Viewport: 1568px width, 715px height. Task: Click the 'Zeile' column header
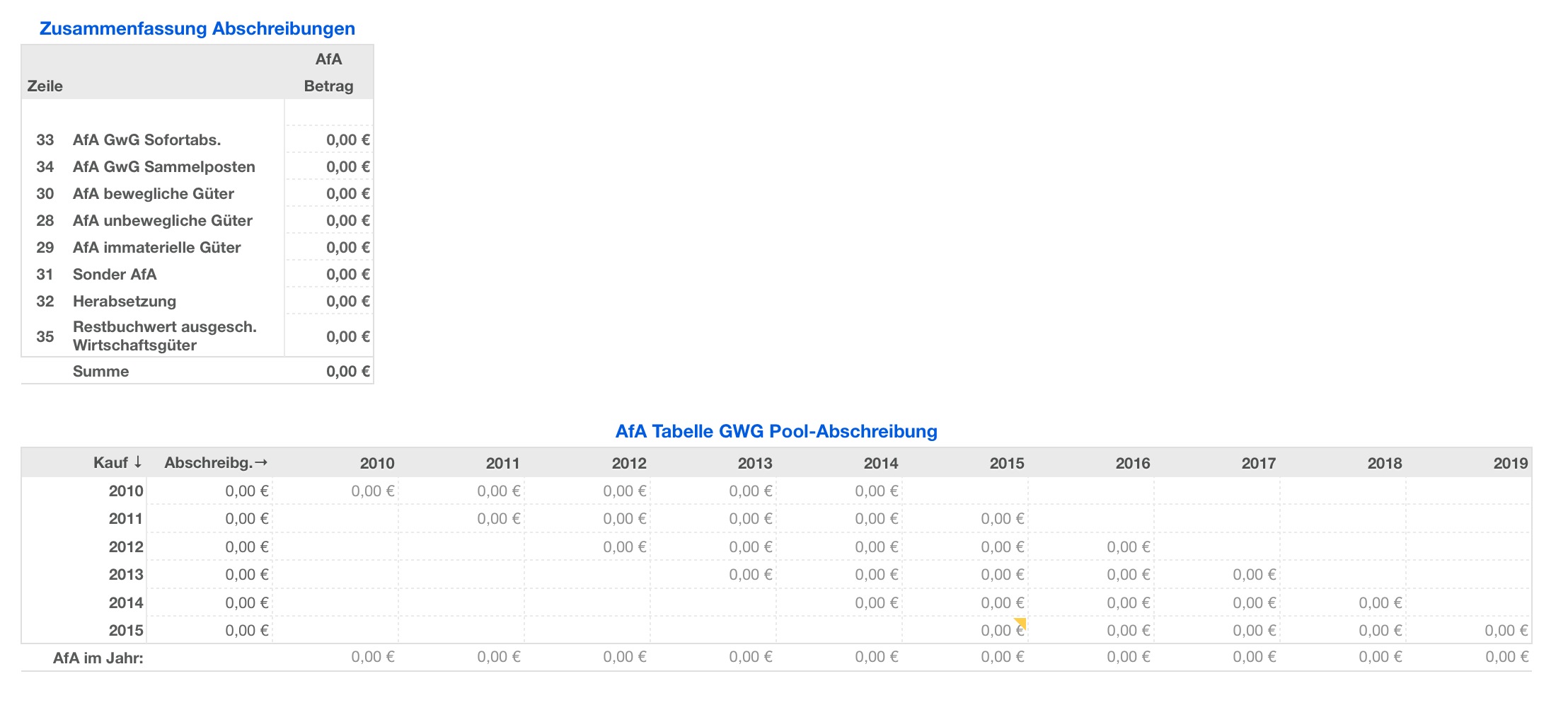pos(45,86)
